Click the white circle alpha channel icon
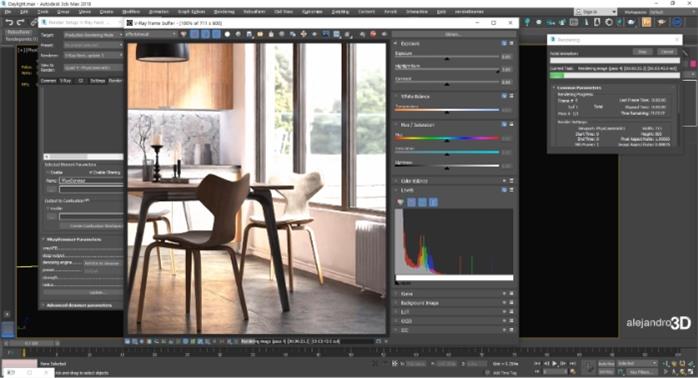Viewport: 698px width, 378px height. click(x=227, y=34)
